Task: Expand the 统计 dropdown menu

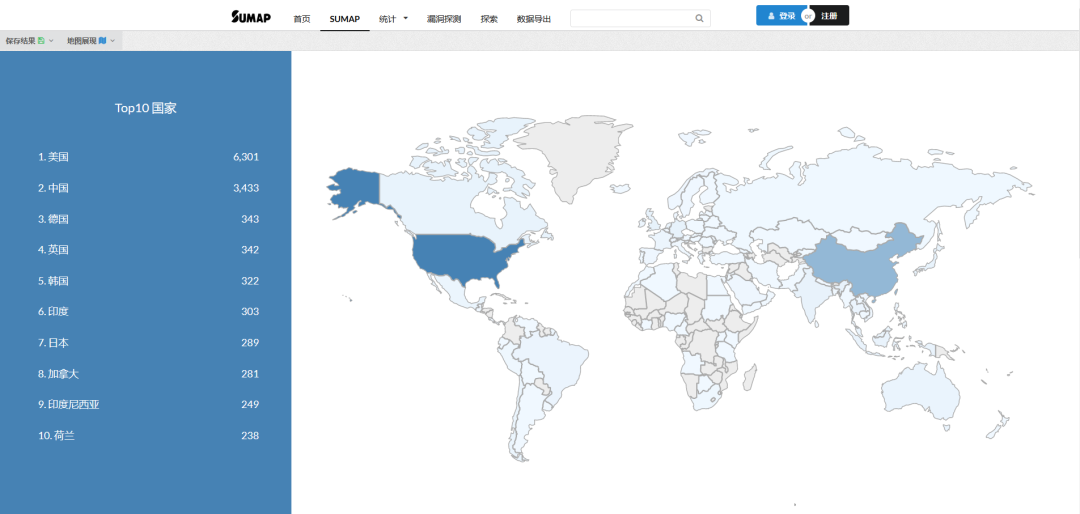Action: point(393,19)
